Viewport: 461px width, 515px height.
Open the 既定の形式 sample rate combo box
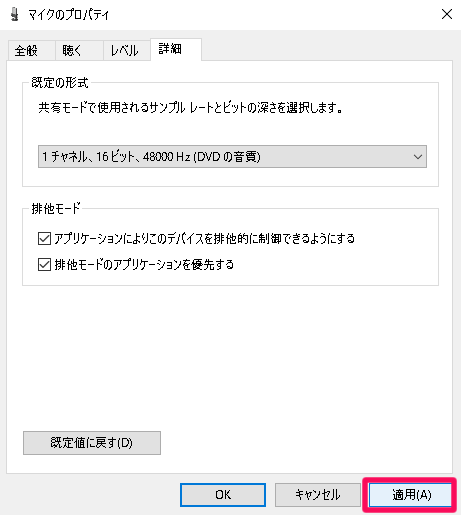coord(232,156)
